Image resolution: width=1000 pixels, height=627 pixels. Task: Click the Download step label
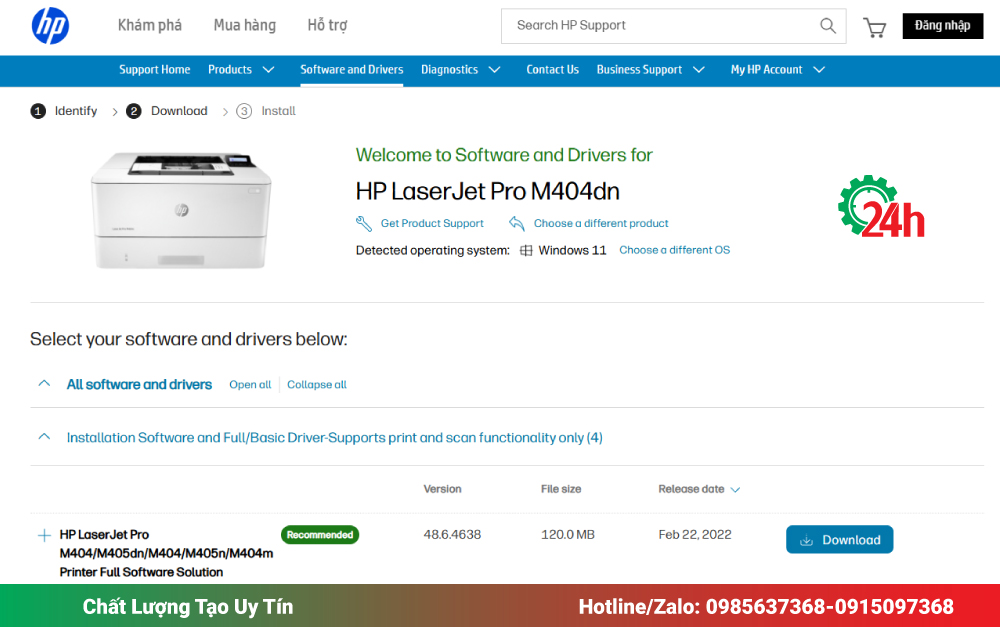click(x=179, y=111)
